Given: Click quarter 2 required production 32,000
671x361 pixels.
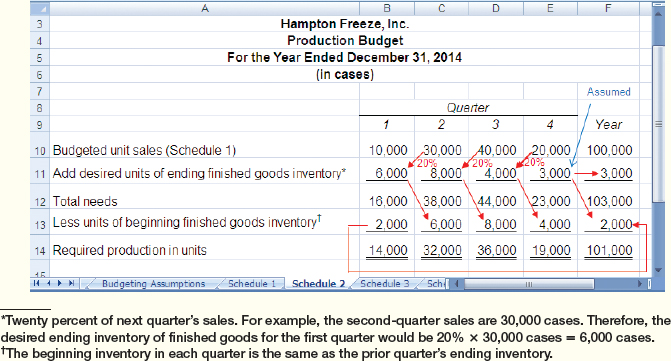Looking at the screenshot, I should click(x=442, y=250).
